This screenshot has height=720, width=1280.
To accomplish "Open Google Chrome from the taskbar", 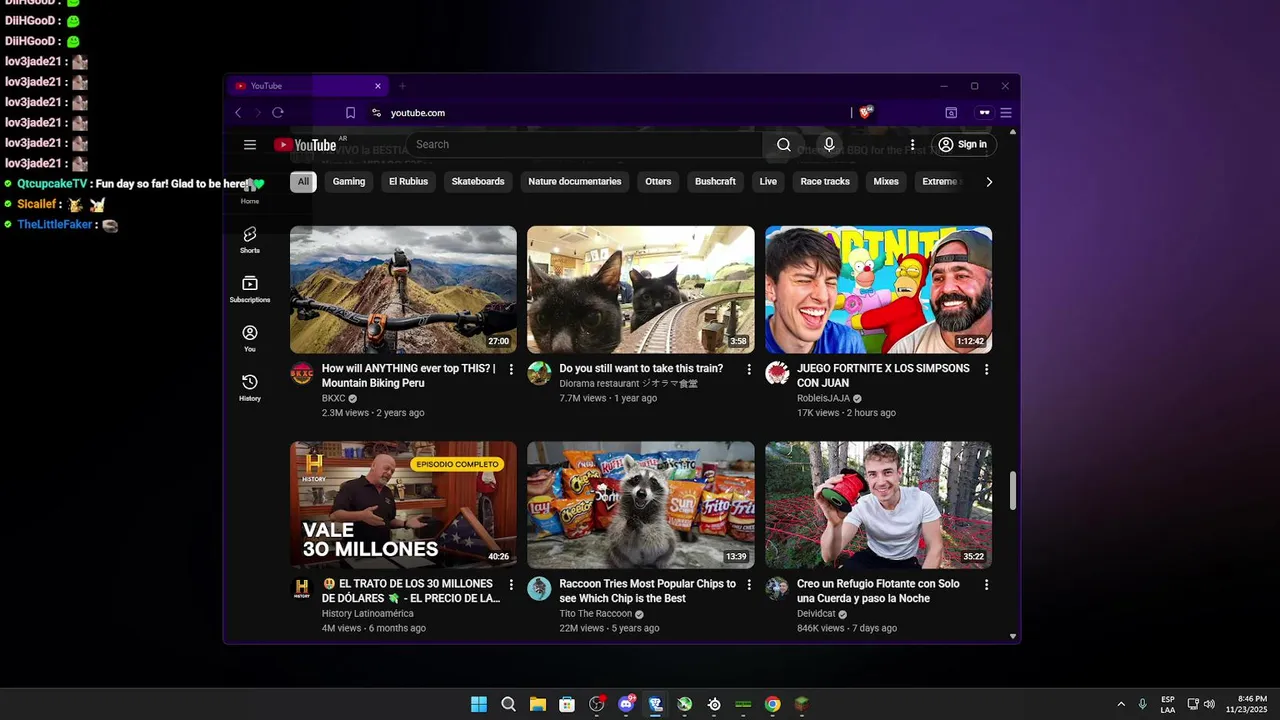I will (772, 704).
